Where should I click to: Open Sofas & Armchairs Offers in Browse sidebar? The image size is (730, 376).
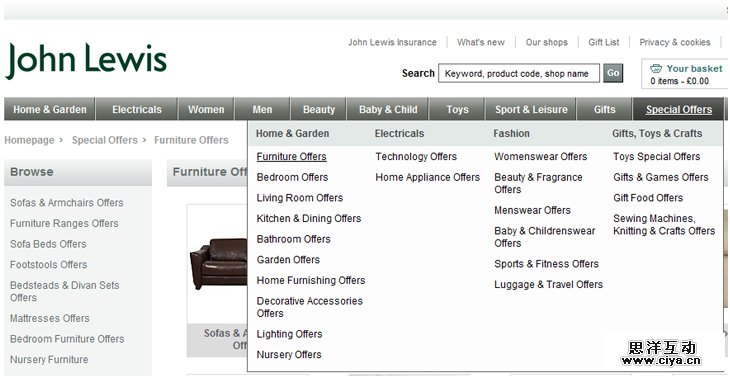point(67,203)
